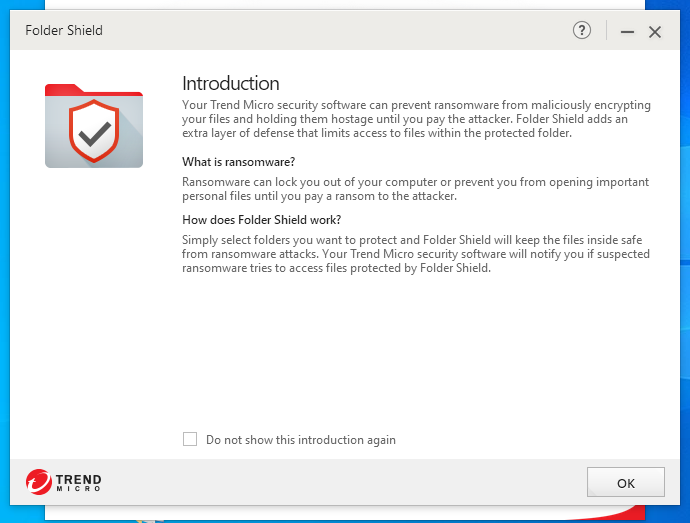690x523 pixels.
Task: Click the Trend Micro logo
Action: (x=63, y=482)
